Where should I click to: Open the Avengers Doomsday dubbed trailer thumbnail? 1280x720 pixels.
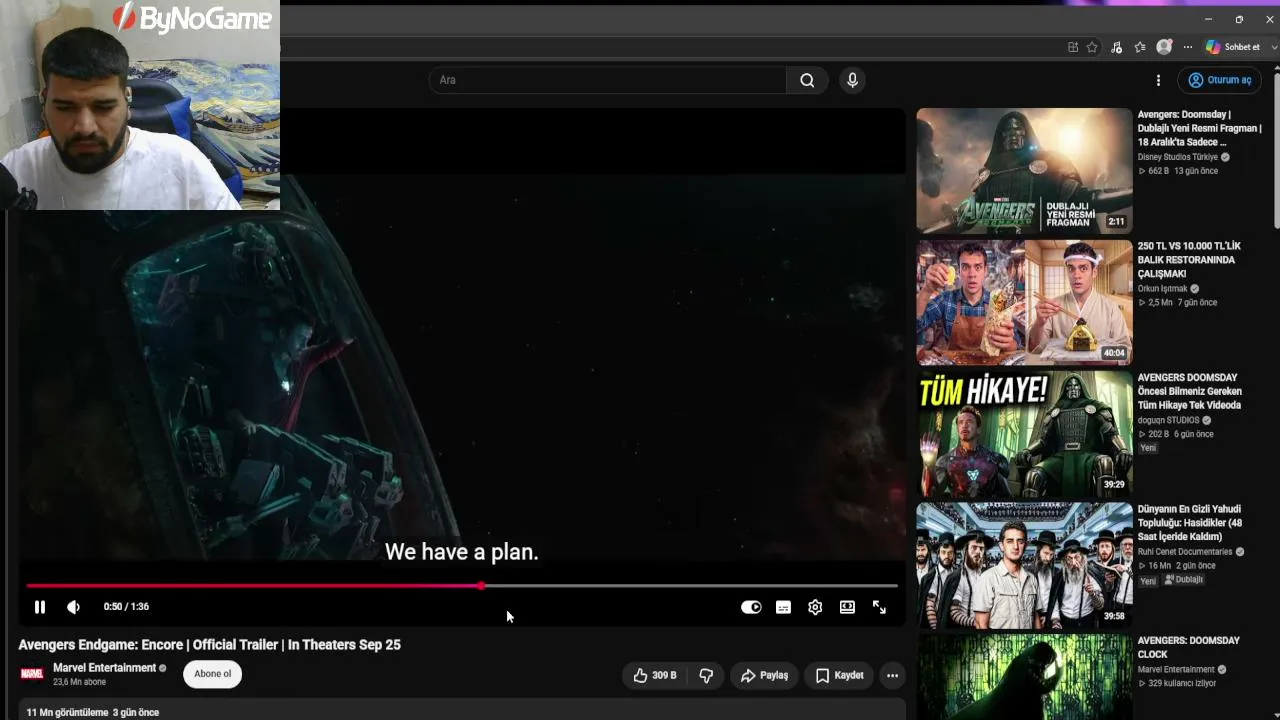pyautogui.click(x=1024, y=170)
